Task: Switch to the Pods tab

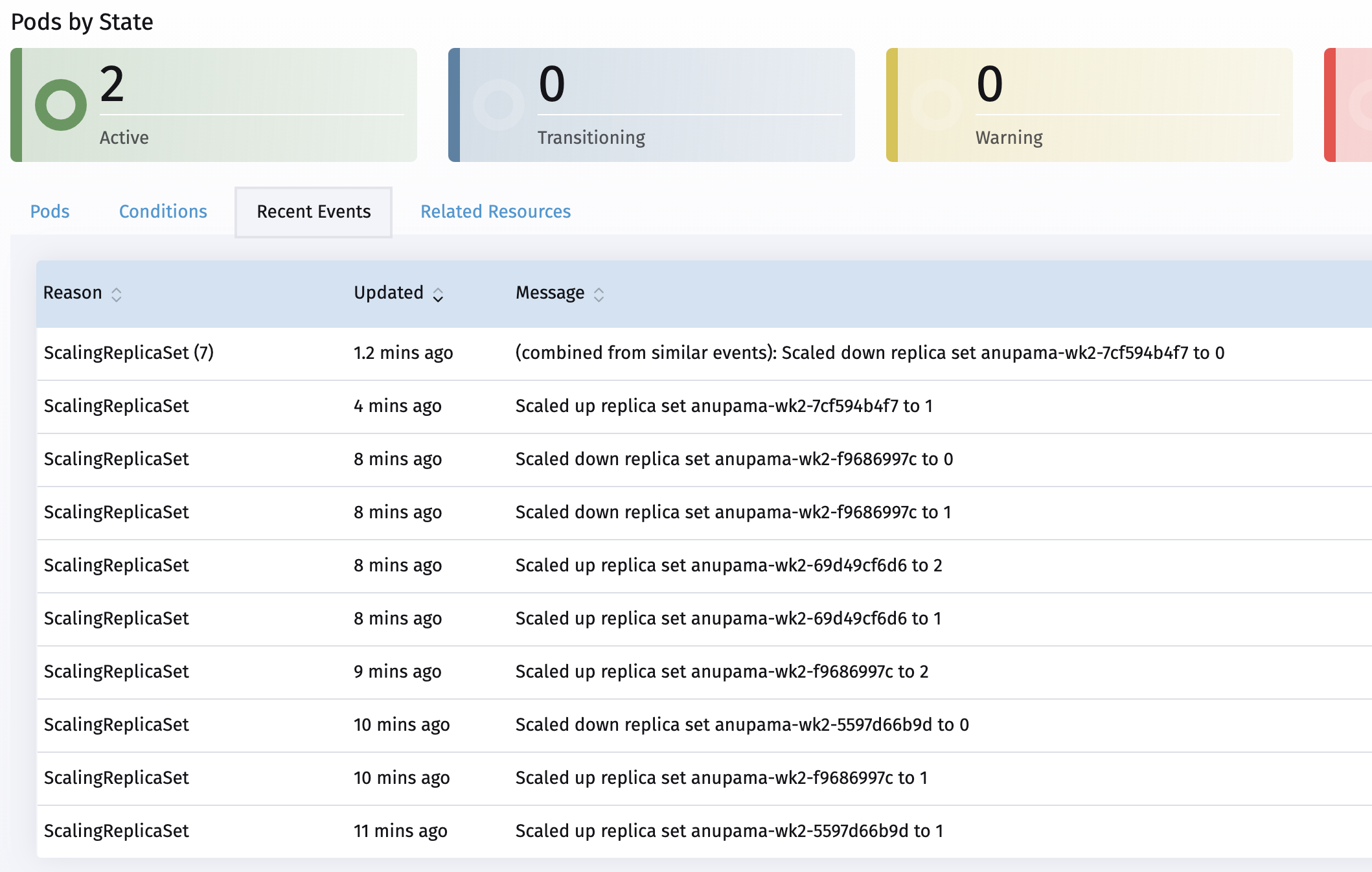Action: pos(51,212)
